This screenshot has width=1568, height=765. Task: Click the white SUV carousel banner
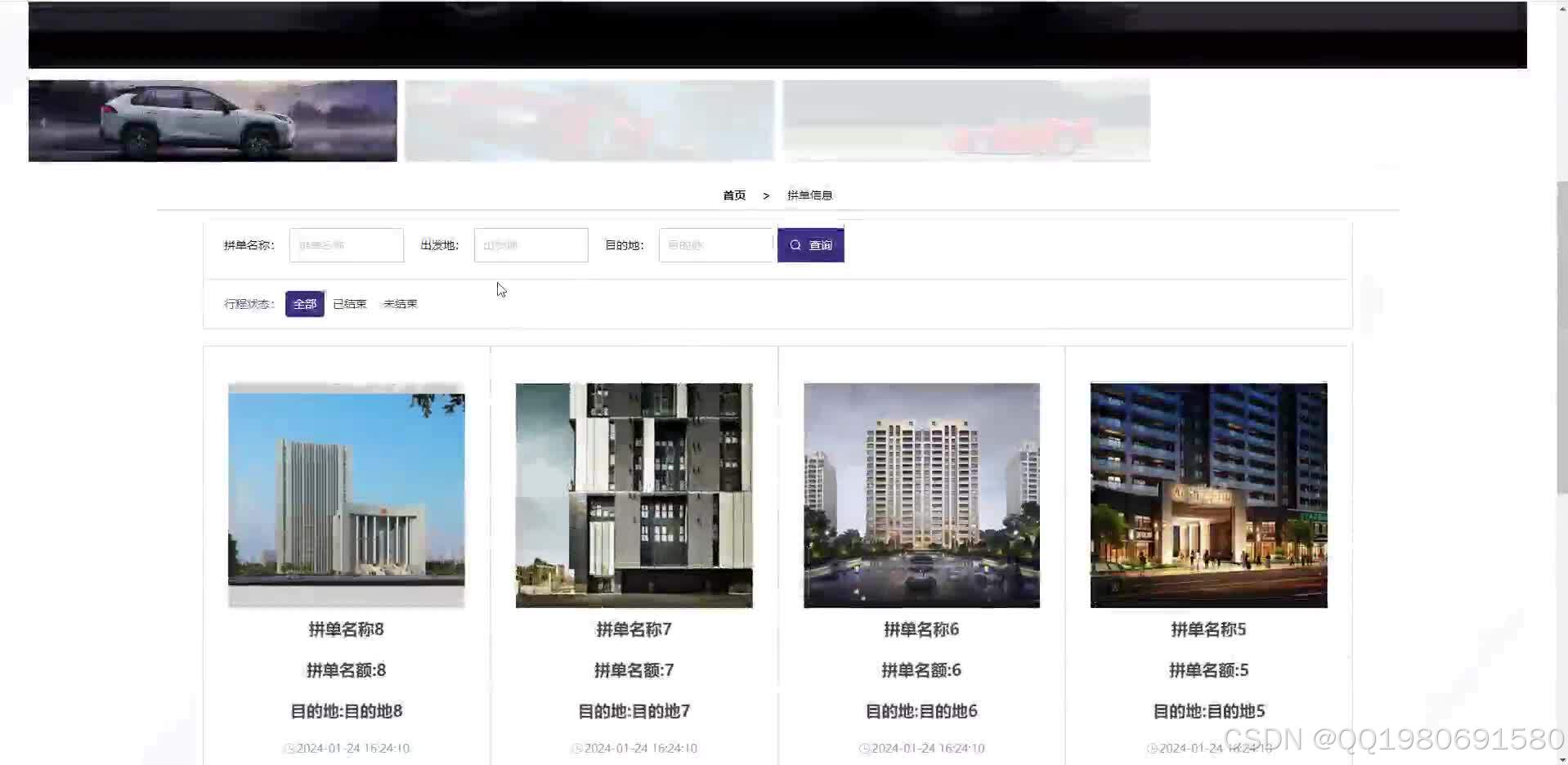(212, 120)
